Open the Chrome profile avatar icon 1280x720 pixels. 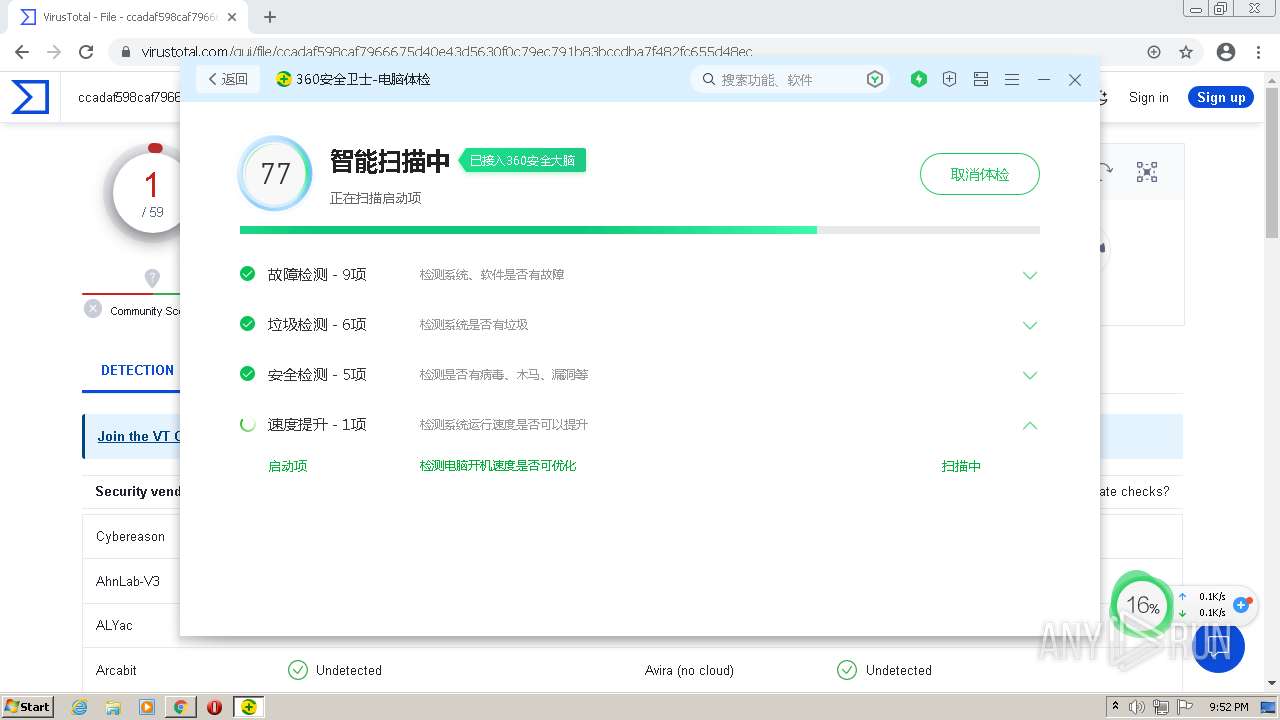pos(1226,52)
